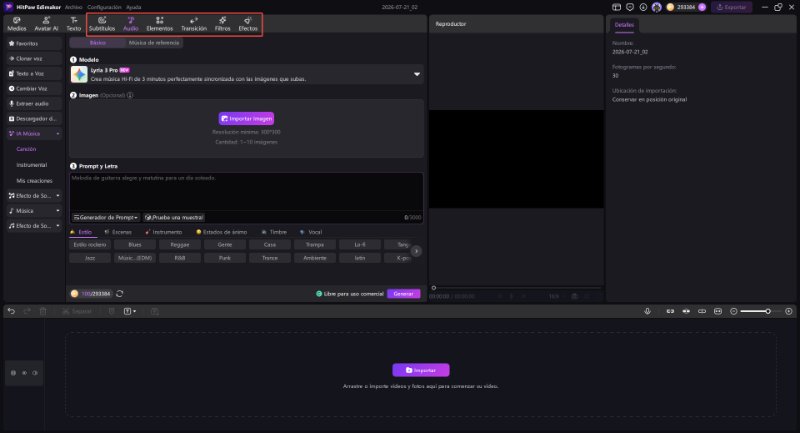Select Instrumental under IA Música
Image resolution: width=800 pixels, height=433 pixels.
pyautogui.click(x=32, y=165)
